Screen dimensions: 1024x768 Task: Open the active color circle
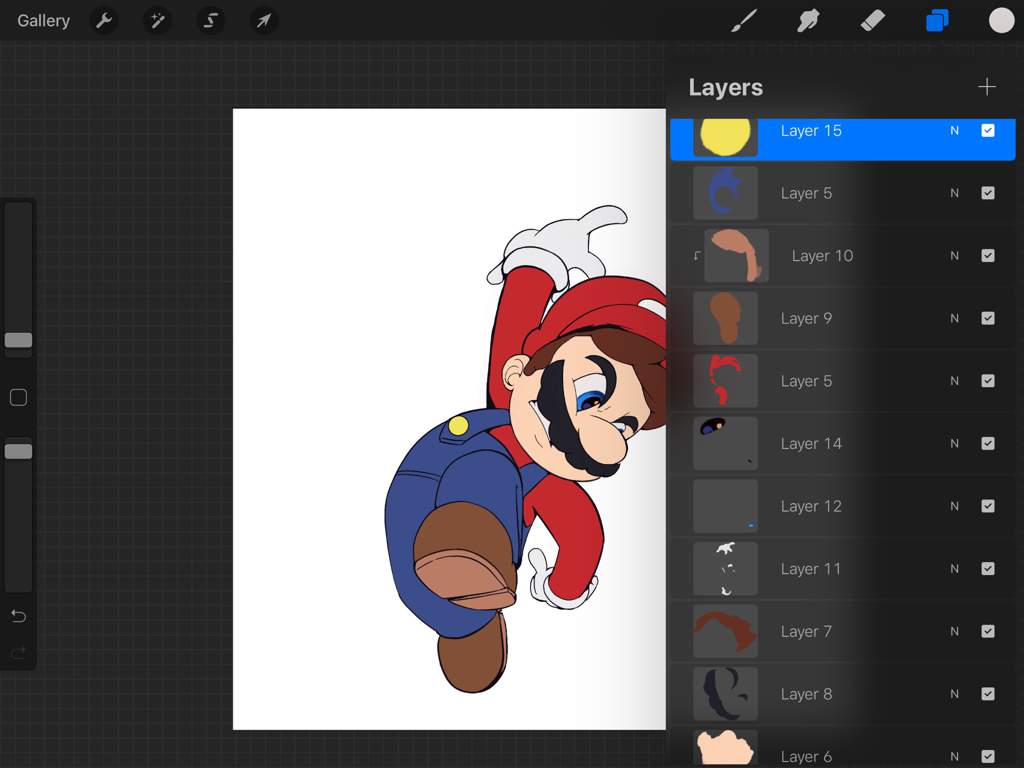1001,21
